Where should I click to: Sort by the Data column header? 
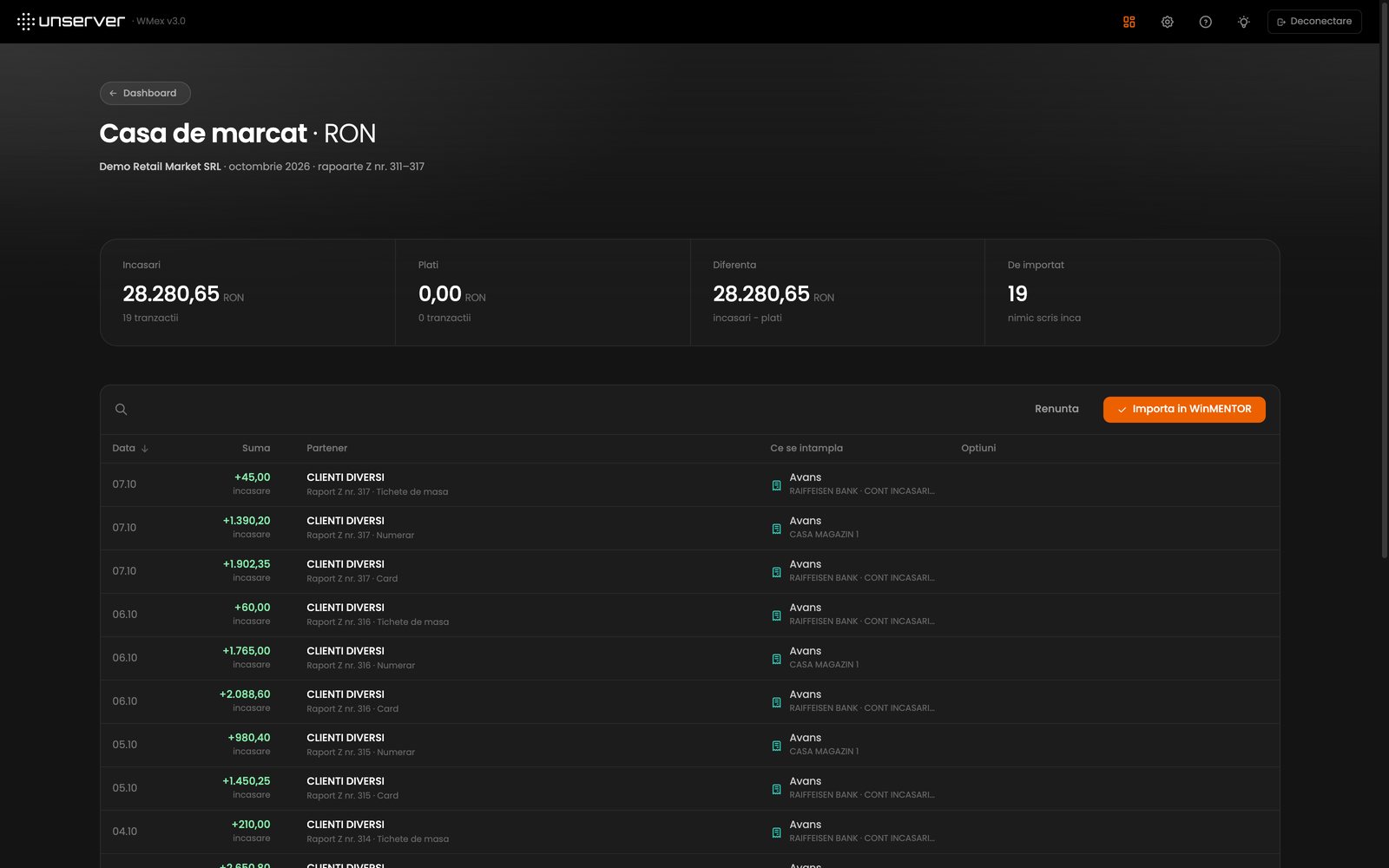(x=130, y=448)
